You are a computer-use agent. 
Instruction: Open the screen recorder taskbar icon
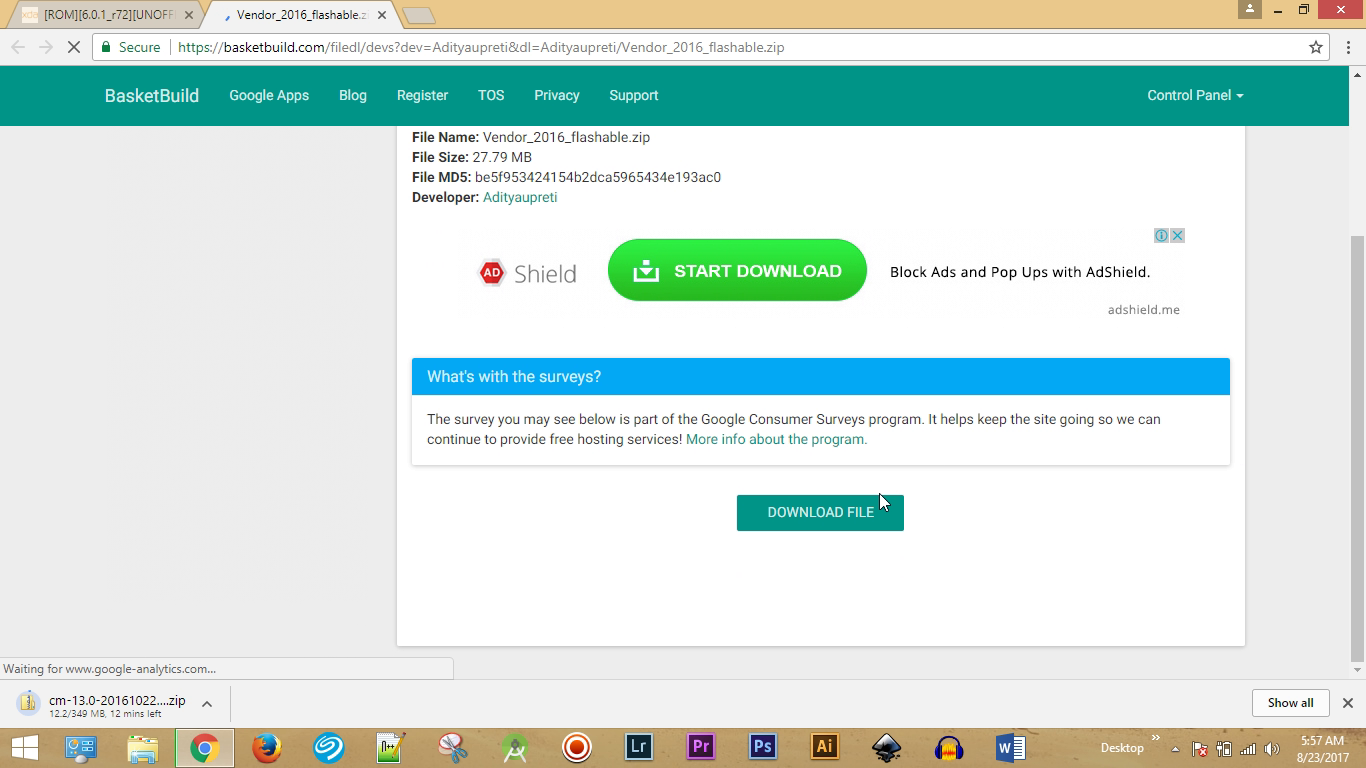coord(577,747)
